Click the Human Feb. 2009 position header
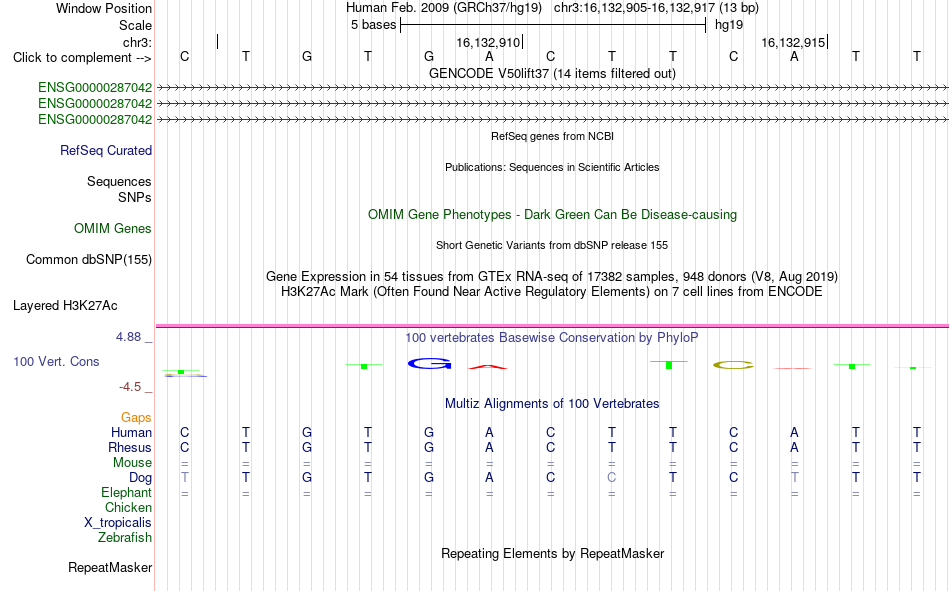This screenshot has height=591, width=950. pyautogui.click(x=552, y=8)
